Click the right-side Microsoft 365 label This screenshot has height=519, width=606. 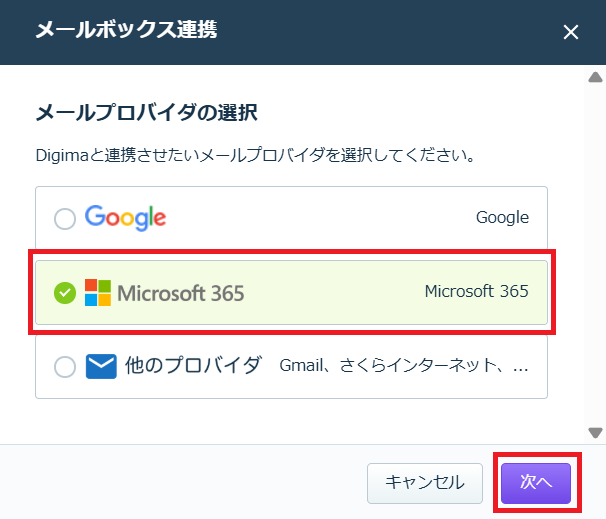point(476,291)
